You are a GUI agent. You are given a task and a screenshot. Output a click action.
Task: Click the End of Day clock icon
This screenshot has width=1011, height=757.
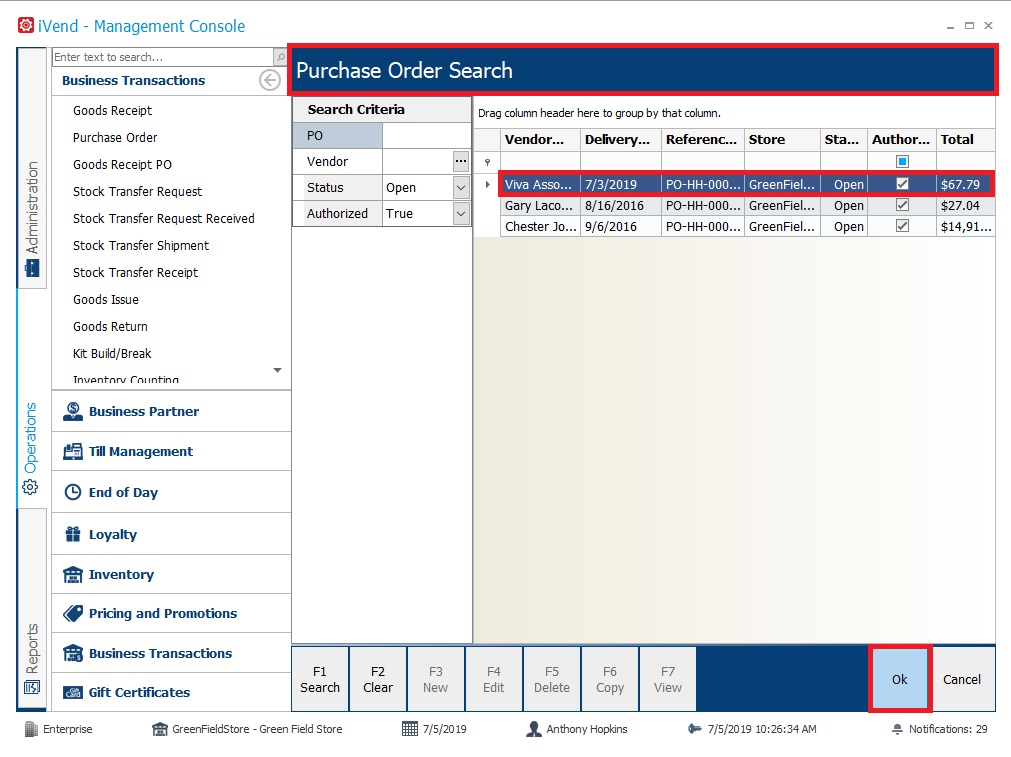click(x=73, y=492)
